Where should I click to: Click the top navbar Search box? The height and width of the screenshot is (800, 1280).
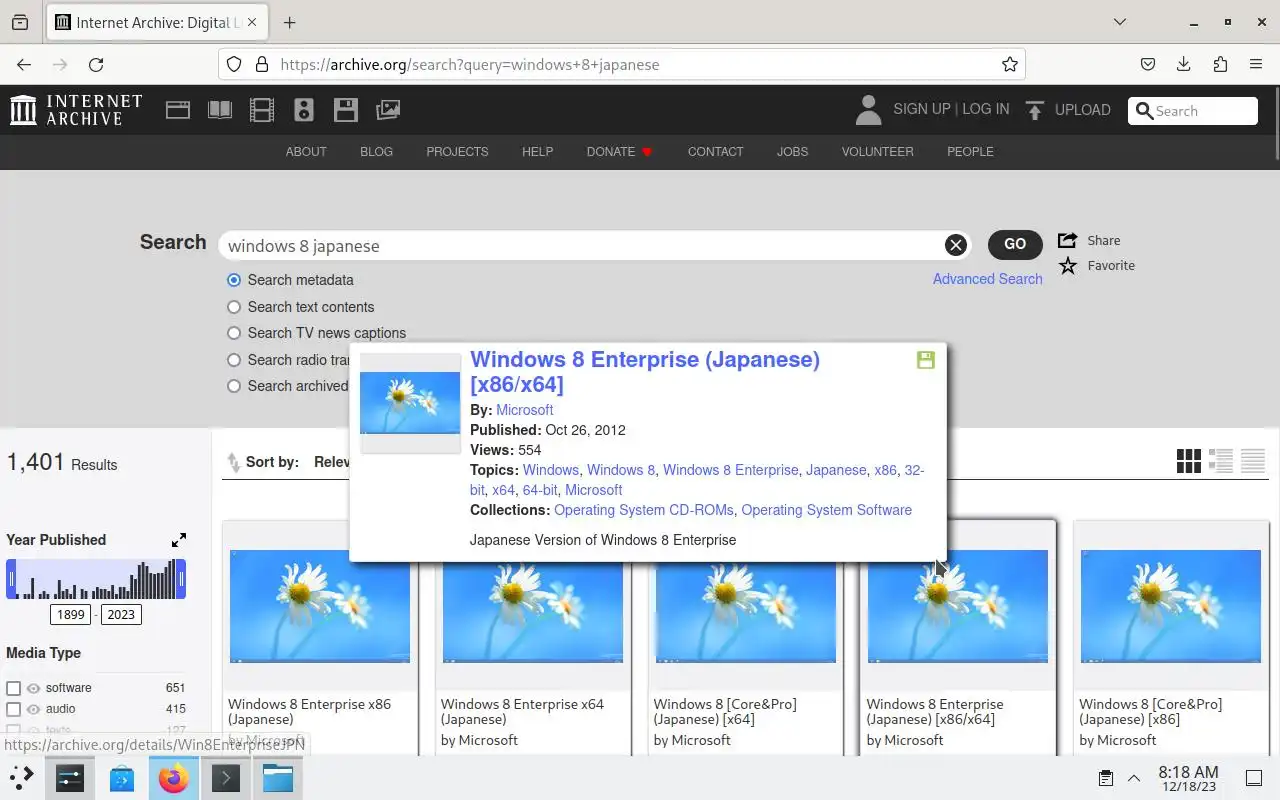tap(1193, 111)
